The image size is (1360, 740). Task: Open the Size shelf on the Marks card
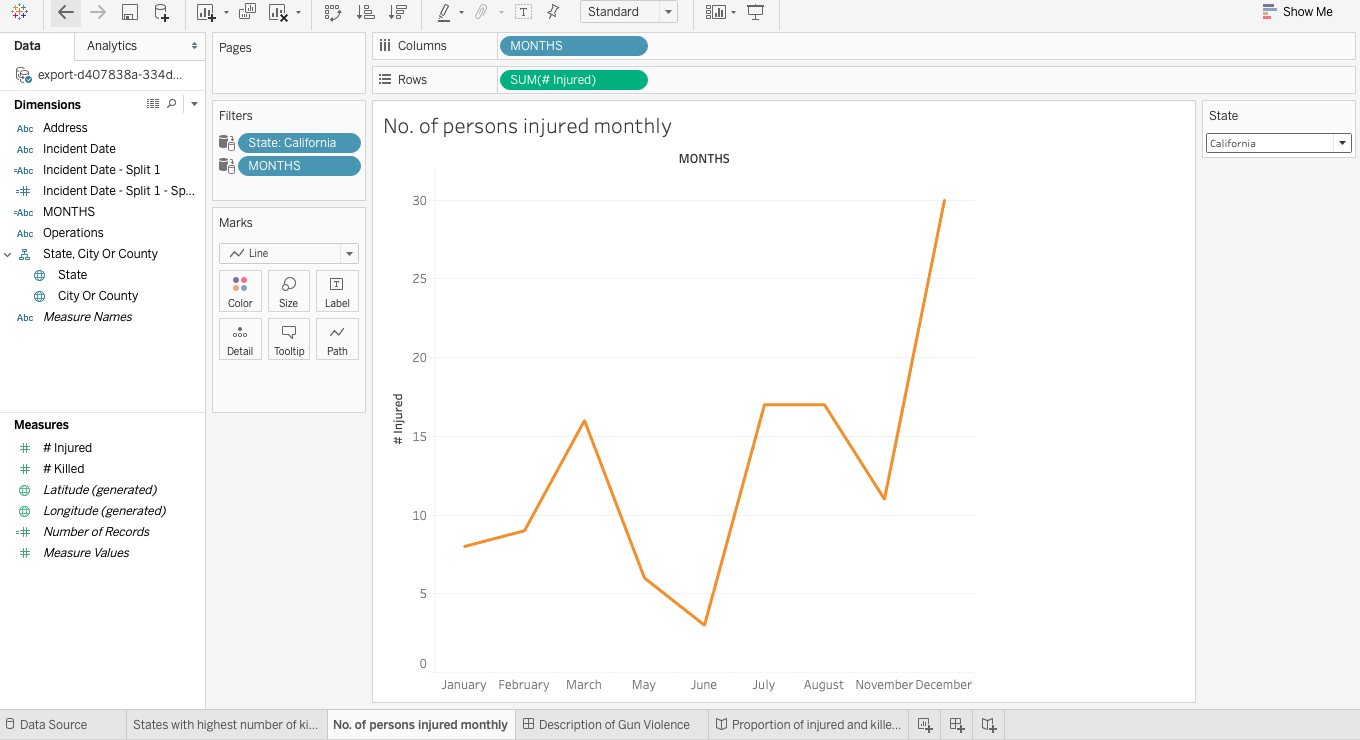click(288, 291)
